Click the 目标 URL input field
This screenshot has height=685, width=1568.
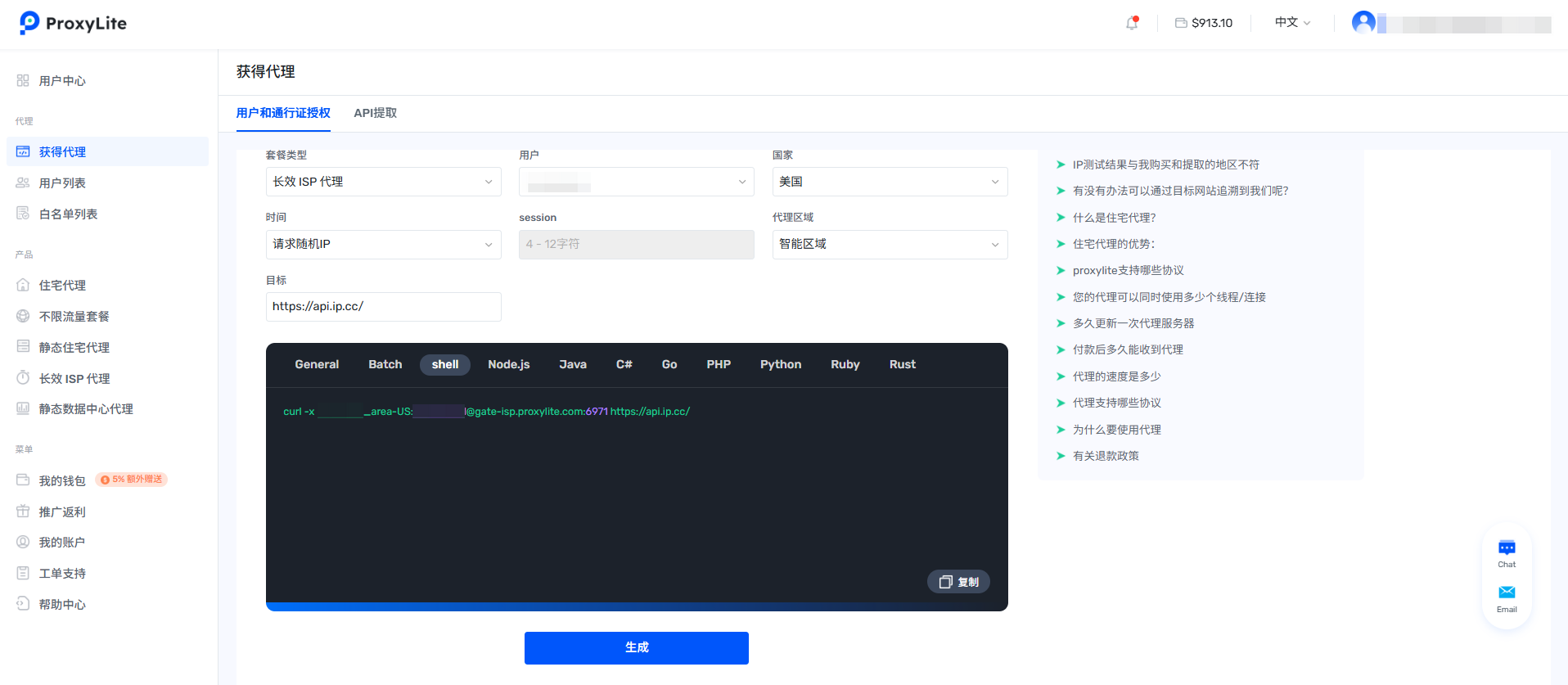(x=384, y=307)
